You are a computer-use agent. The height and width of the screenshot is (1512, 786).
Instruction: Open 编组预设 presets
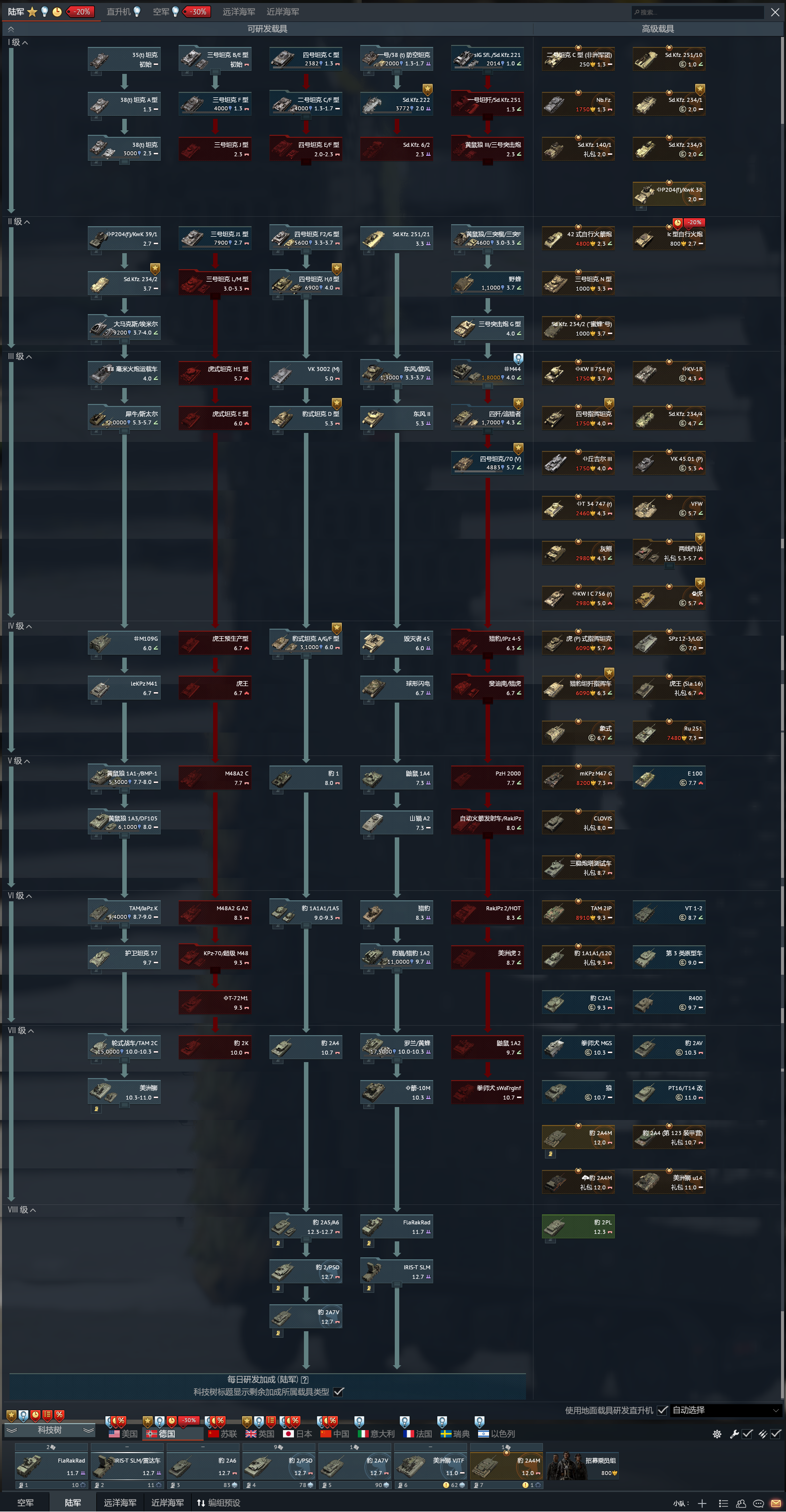(218, 1503)
